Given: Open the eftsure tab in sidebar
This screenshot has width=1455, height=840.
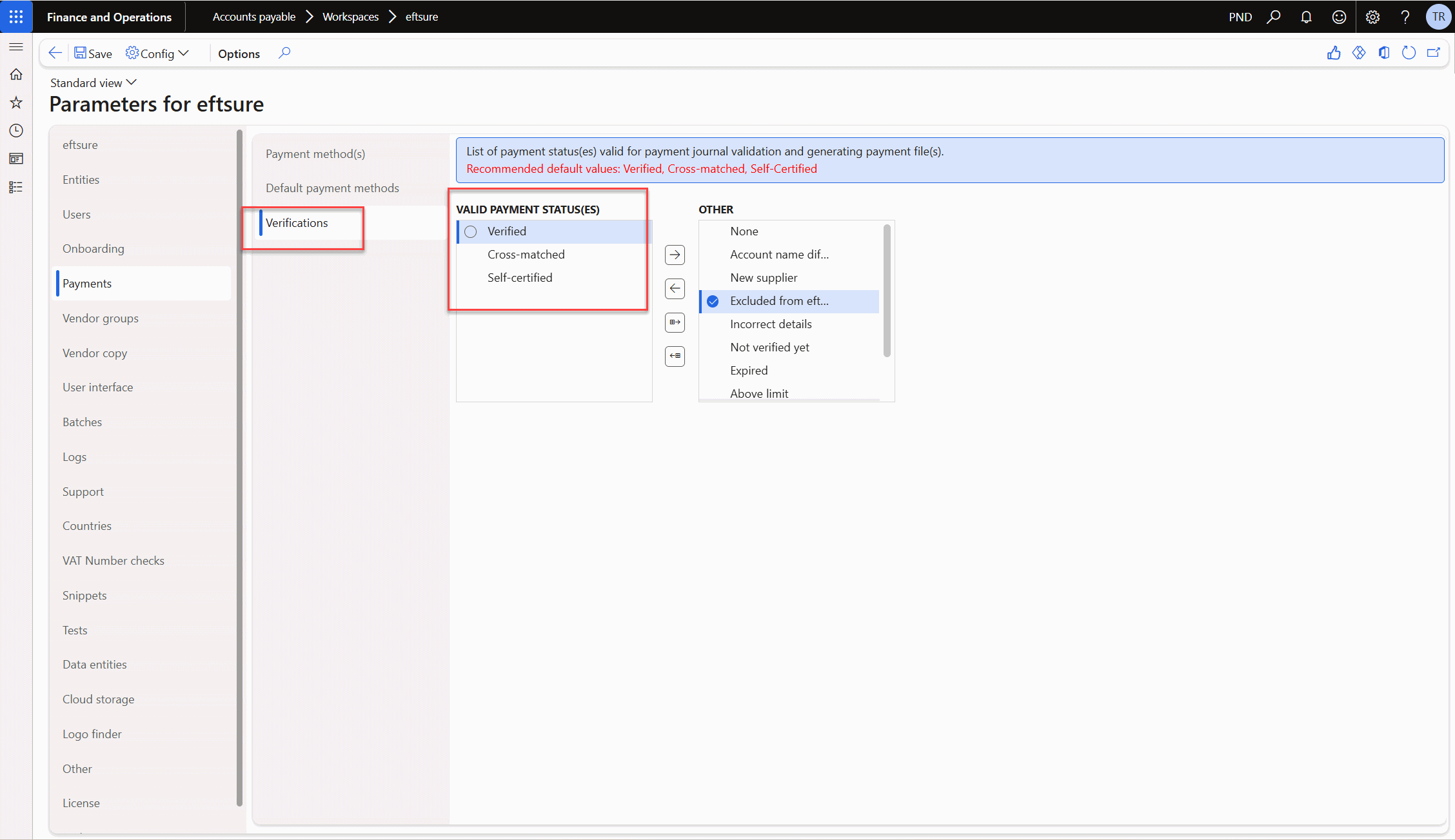Looking at the screenshot, I should click(143, 145).
